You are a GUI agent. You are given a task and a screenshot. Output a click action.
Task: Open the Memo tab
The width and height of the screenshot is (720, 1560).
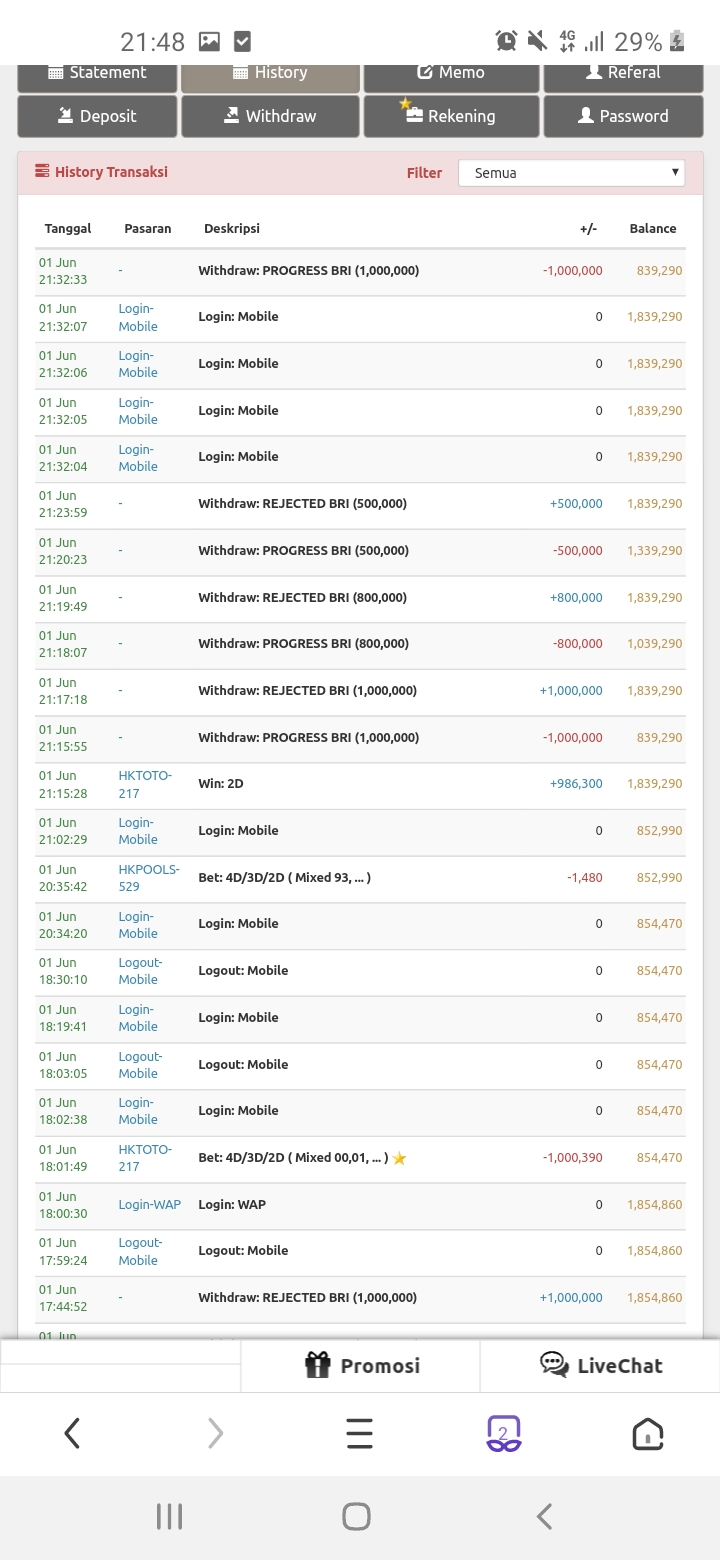click(451, 75)
